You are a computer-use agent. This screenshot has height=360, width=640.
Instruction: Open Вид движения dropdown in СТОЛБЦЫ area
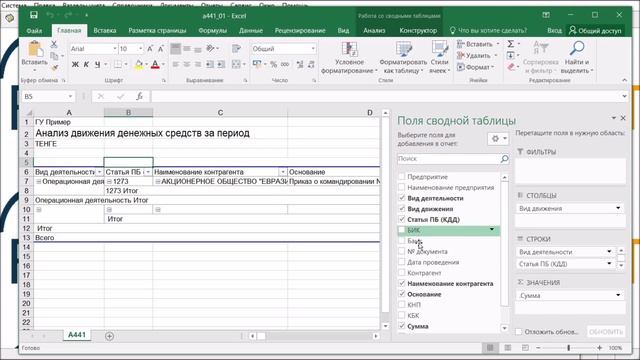pos(618,208)
